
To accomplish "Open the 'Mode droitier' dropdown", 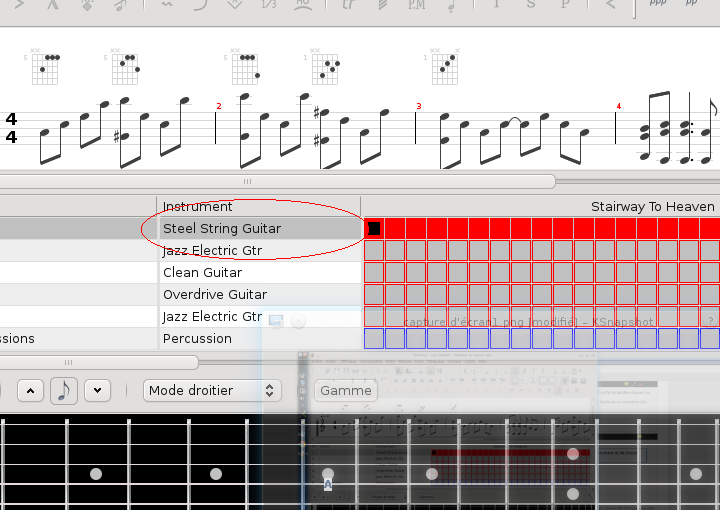I will (x=212, y=391).
